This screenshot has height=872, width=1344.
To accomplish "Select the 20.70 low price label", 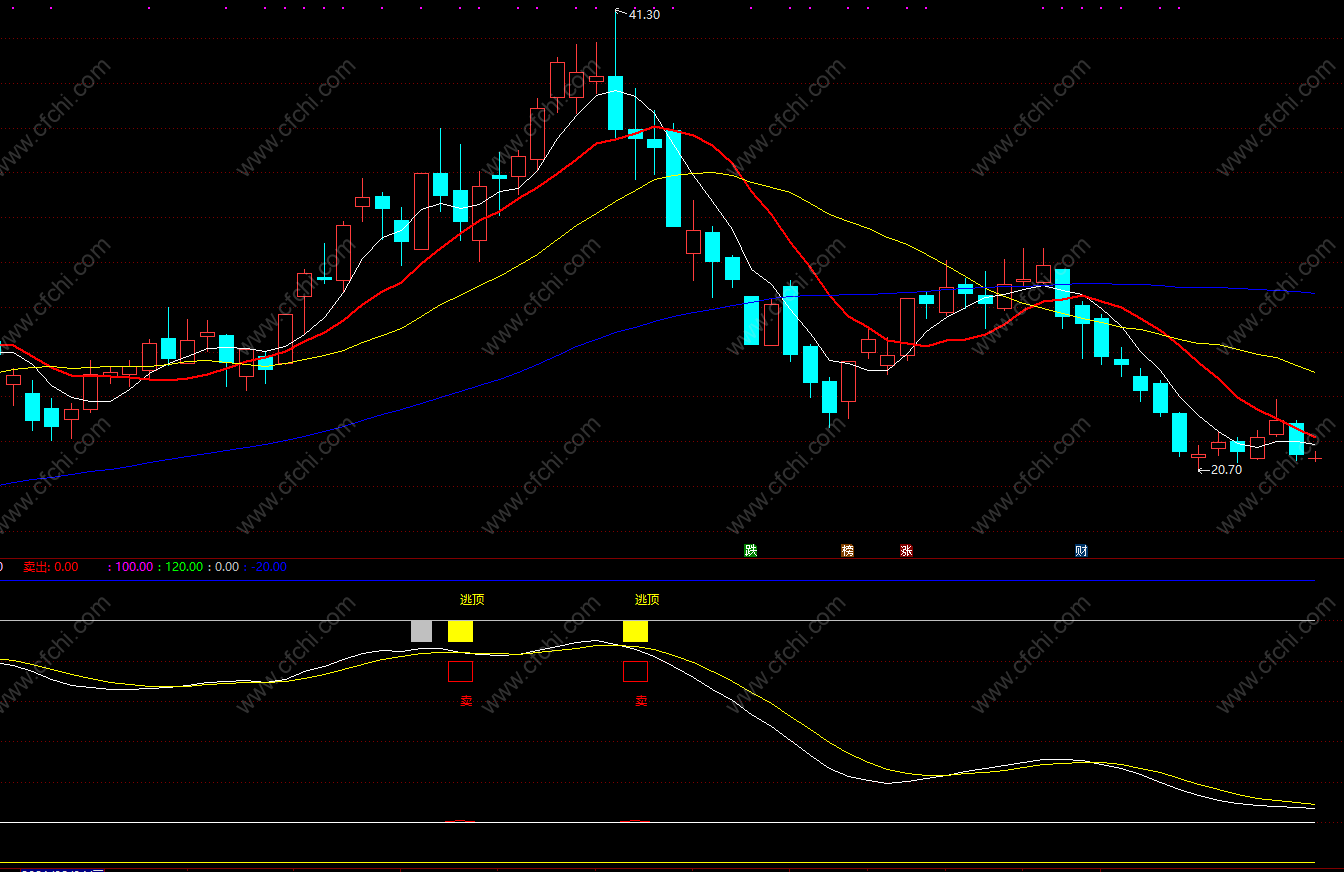I will point(1226,469).
